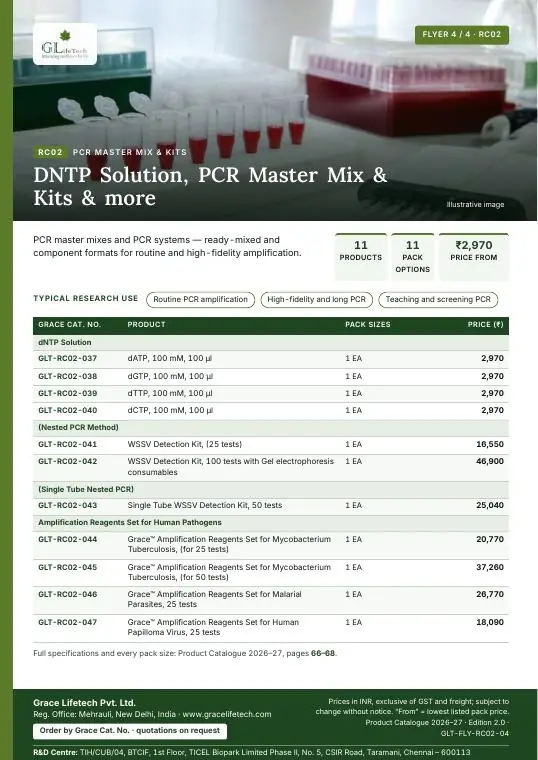This screenshot has width=538, height=760.
Task: Click Single Tube WSSV Detection Kit, 50 tests
Action: tap(205, 505)
